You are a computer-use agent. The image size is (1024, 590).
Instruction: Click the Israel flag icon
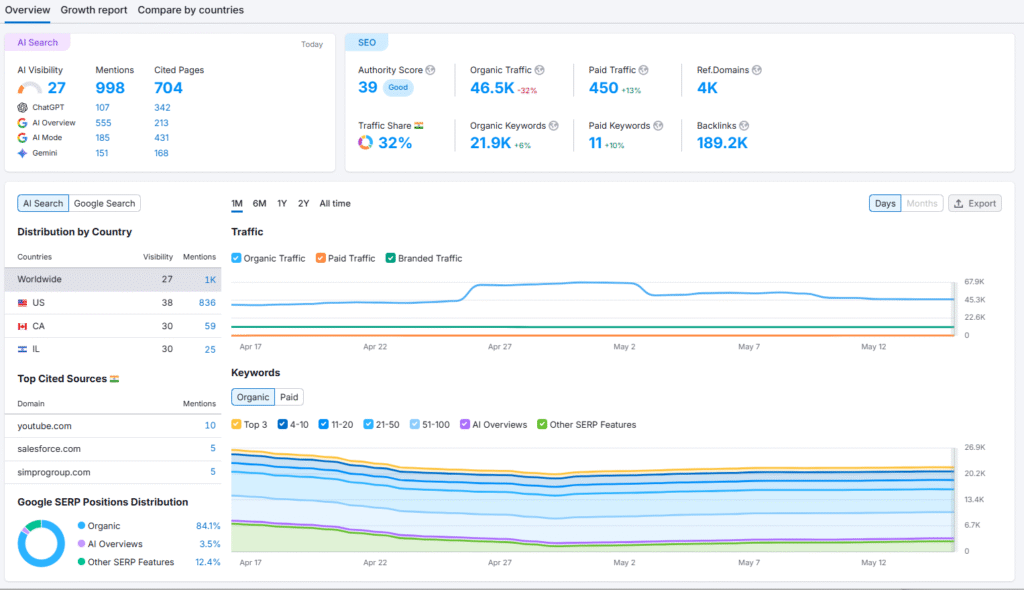[22, 350]
